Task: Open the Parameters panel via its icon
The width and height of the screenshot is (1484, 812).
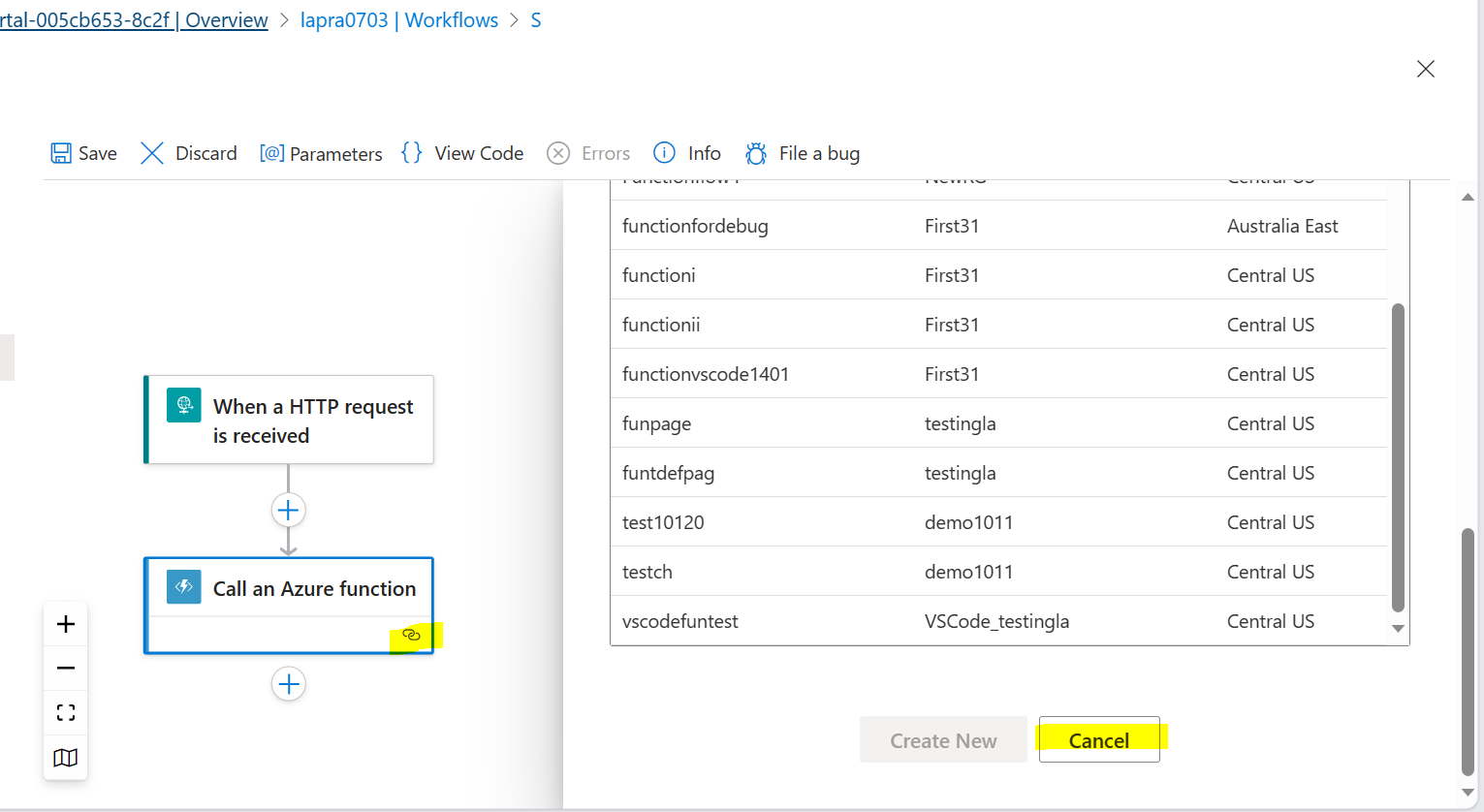Action: point(272,153)
